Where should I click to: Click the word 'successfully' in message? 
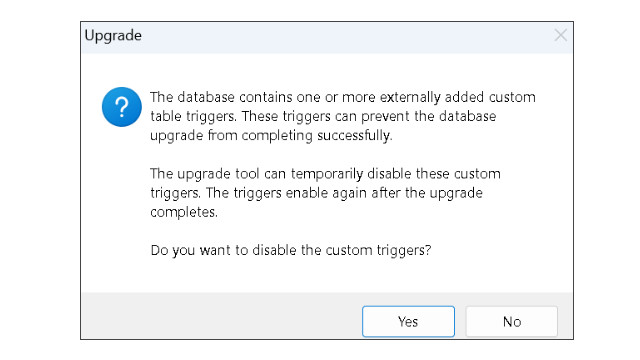355,136
